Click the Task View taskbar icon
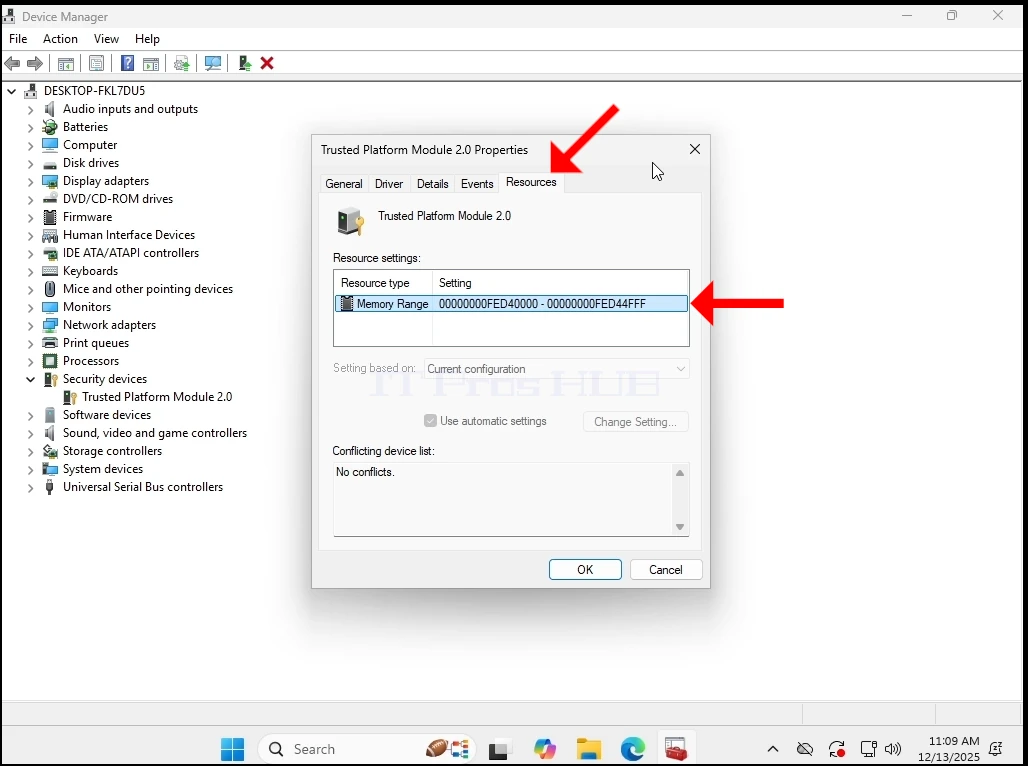 pyautogui.click(x=500, y=749)
